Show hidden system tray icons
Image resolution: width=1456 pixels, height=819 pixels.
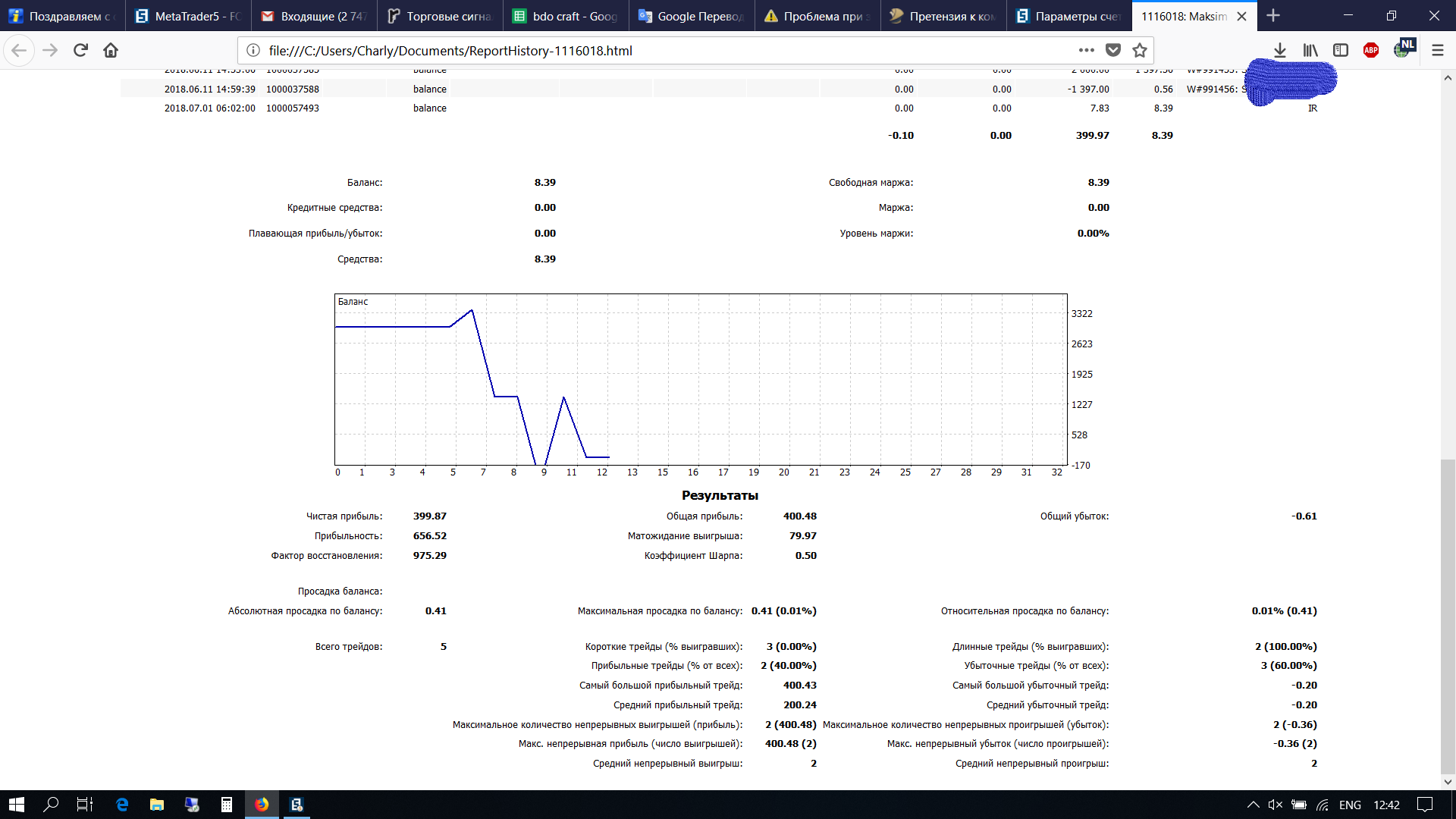coord(1253,805)
